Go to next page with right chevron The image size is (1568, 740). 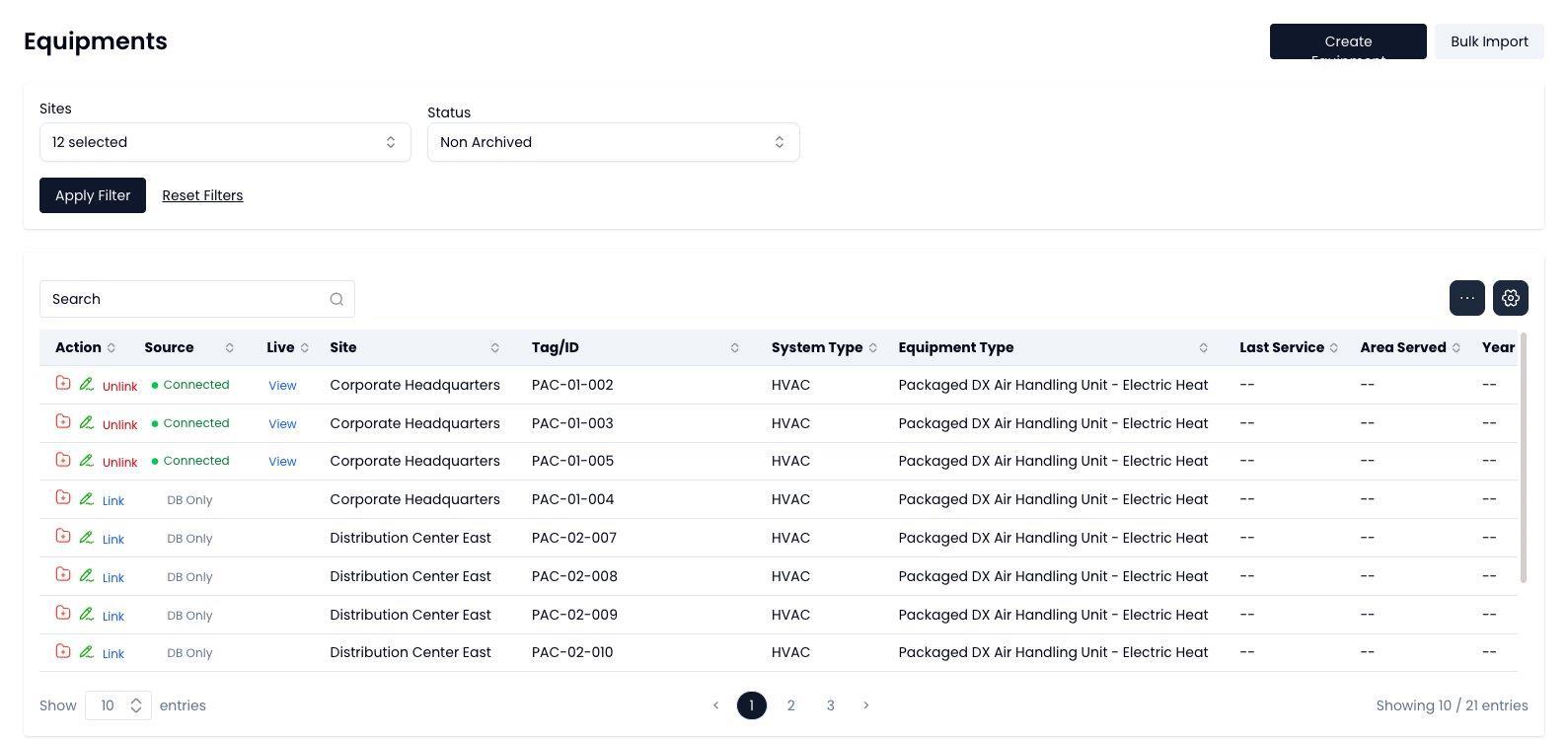(x=866, y=705)
